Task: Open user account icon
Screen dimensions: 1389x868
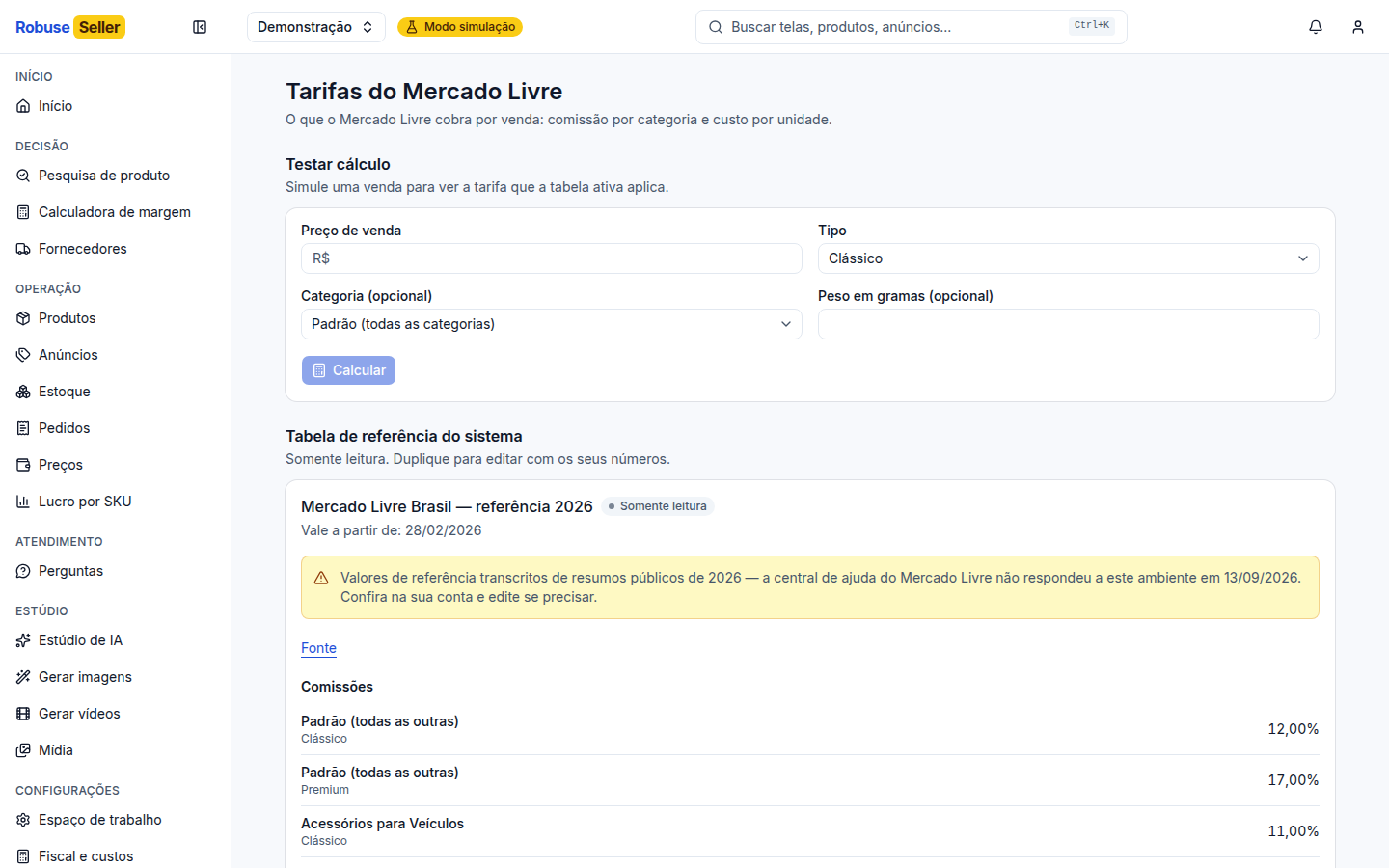Action: pos(1358,27)
